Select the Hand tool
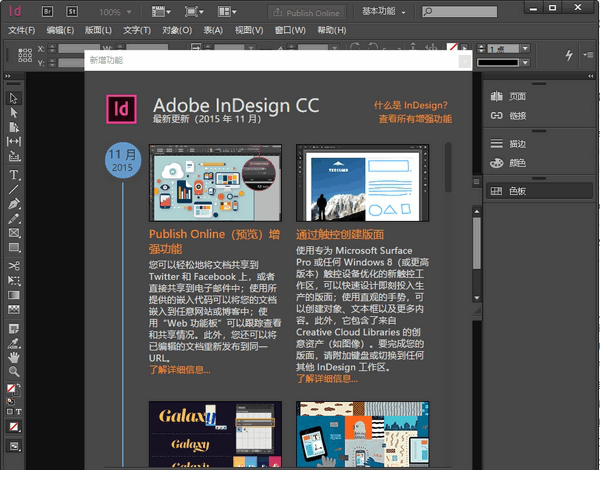 tap(14, 357)
